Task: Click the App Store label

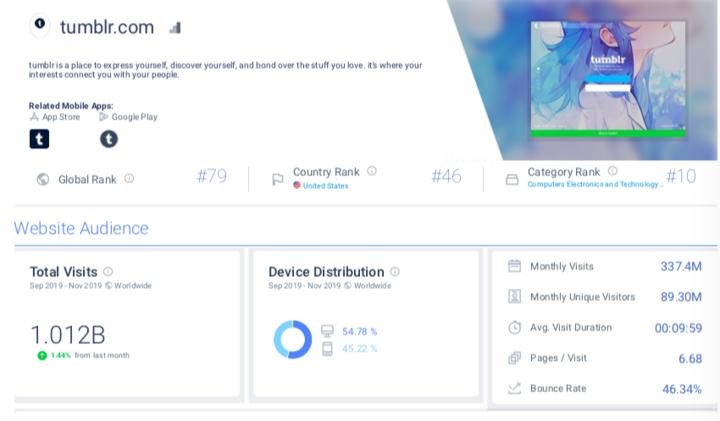Action: click(61, 117)
